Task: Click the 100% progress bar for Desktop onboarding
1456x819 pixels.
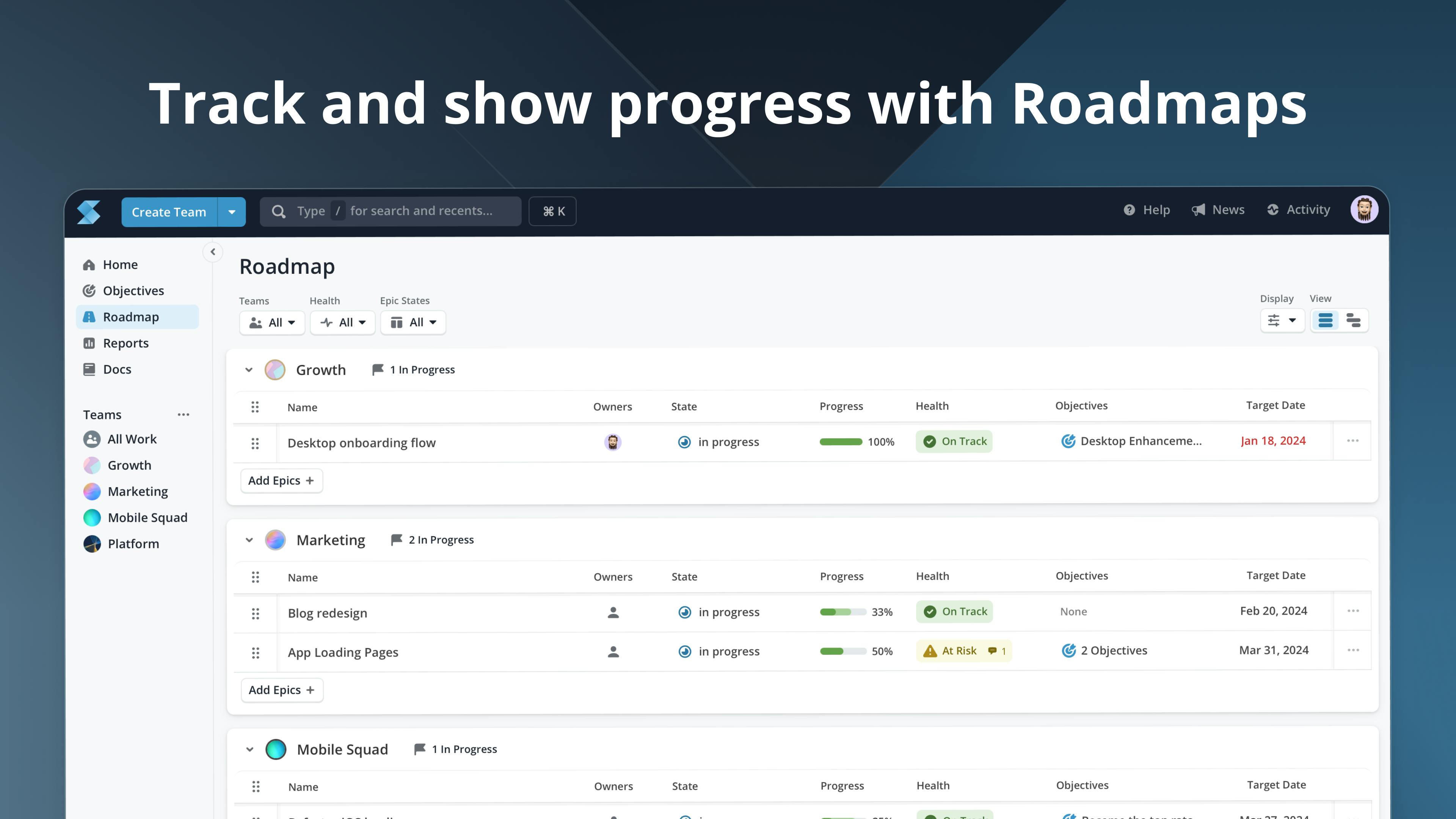Action: pos(841,442)
